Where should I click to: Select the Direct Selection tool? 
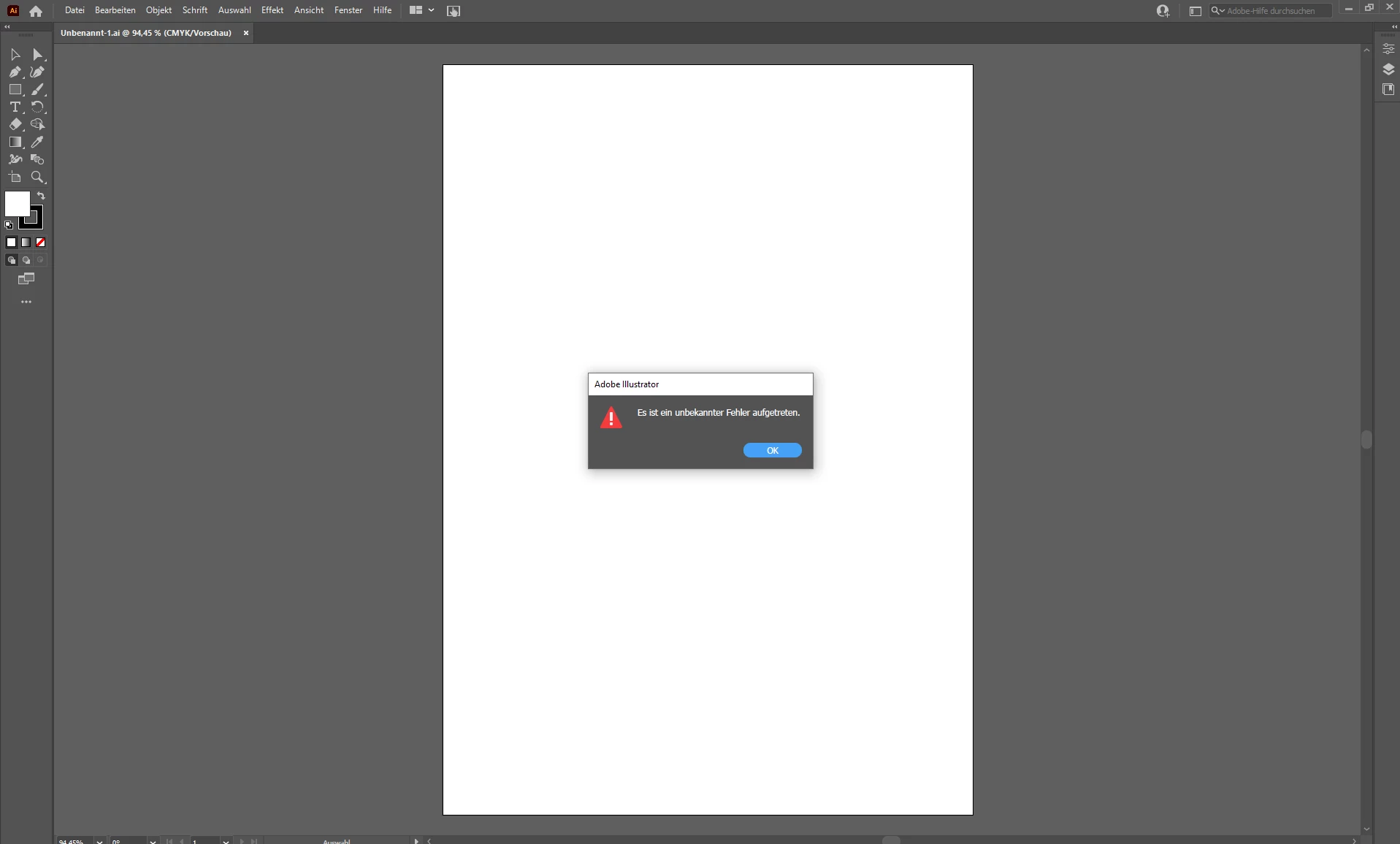38,55
